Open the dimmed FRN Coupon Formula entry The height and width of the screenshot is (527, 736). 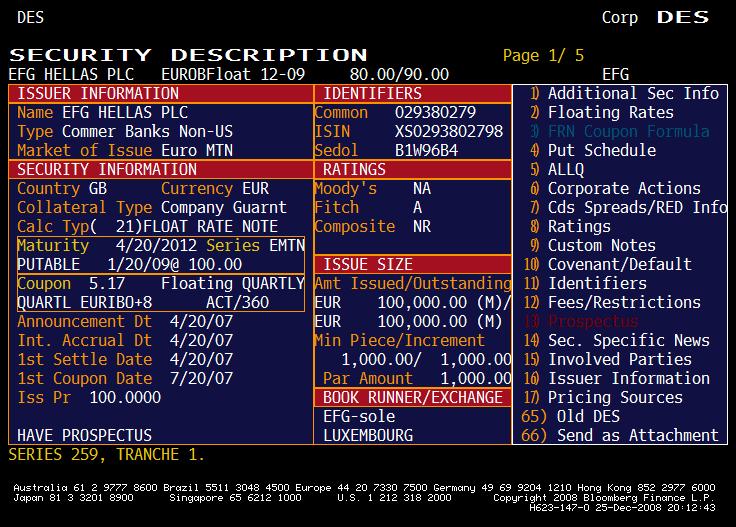(x=620, y=131)
